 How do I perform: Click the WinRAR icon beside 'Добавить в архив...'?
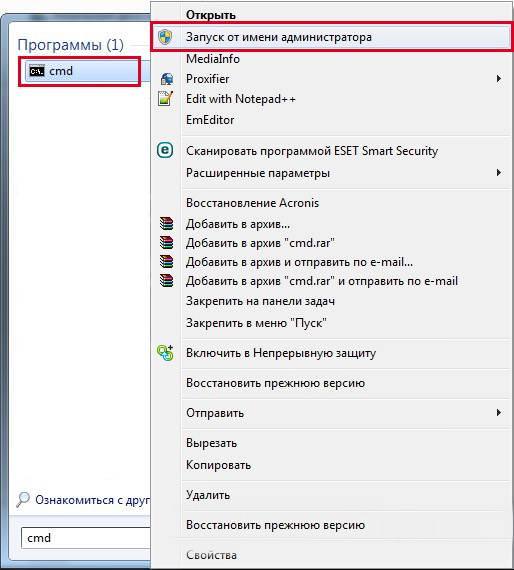(166, 224)
